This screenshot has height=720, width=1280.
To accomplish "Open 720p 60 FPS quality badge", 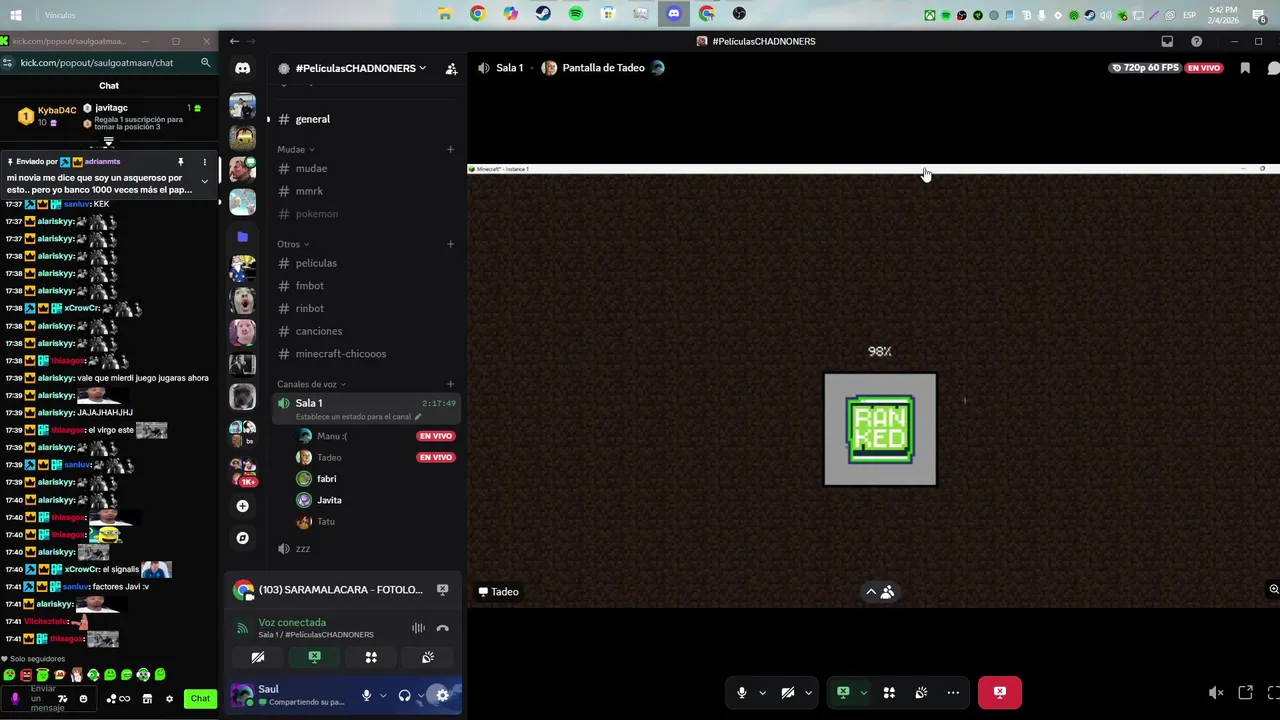I will coord(1145,68).
